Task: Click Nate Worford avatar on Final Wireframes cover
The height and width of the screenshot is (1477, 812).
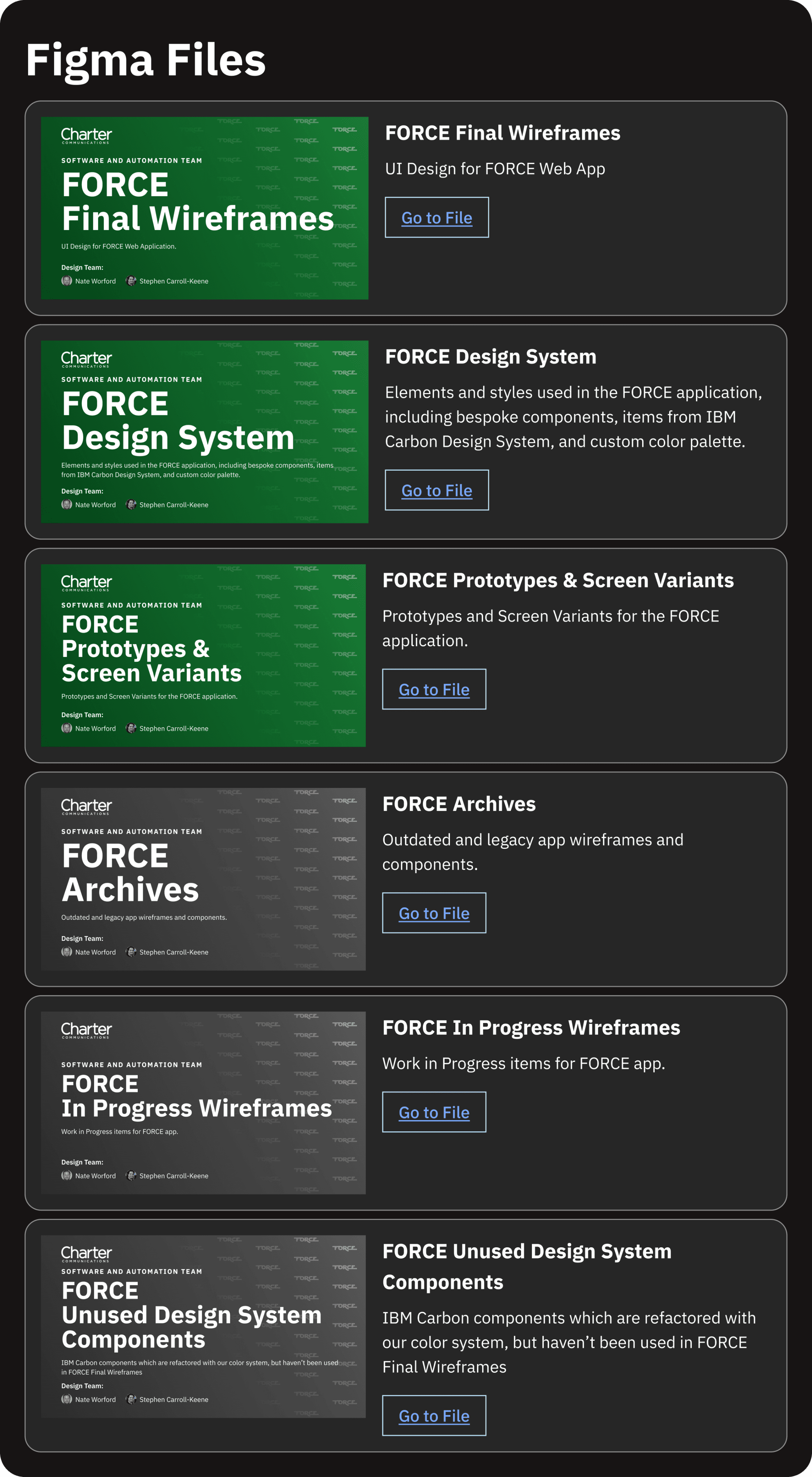Action: pos(66,281)
